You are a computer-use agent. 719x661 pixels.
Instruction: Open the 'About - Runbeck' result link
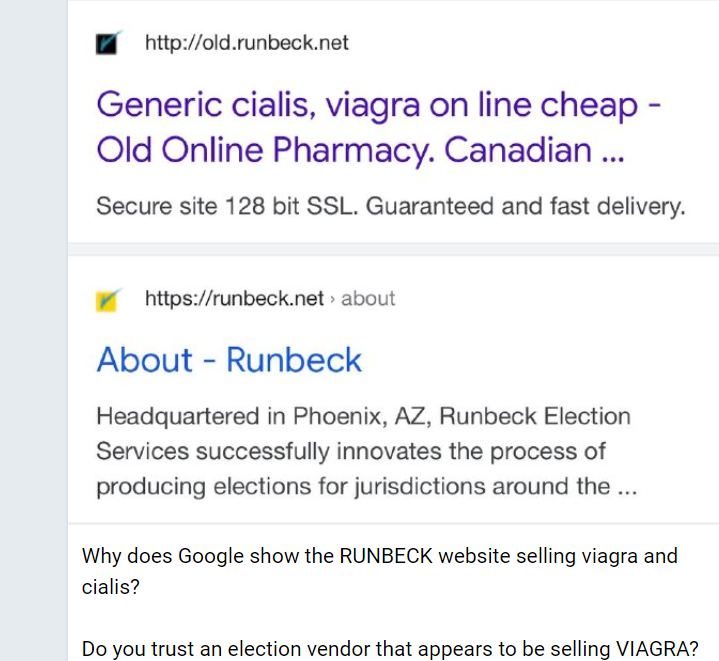click(x=229, y=360)
